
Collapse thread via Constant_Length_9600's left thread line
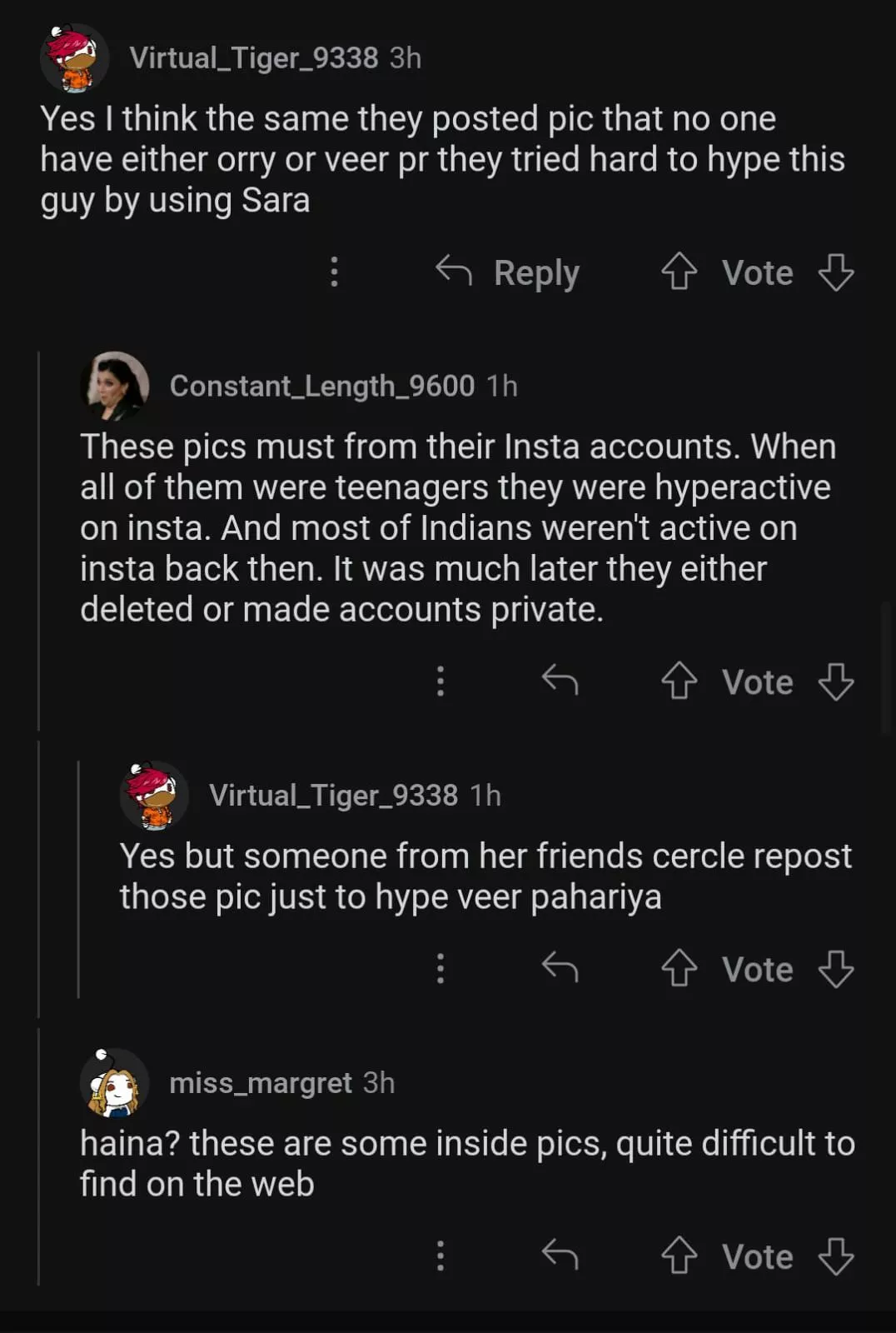(x=39, y=542)
